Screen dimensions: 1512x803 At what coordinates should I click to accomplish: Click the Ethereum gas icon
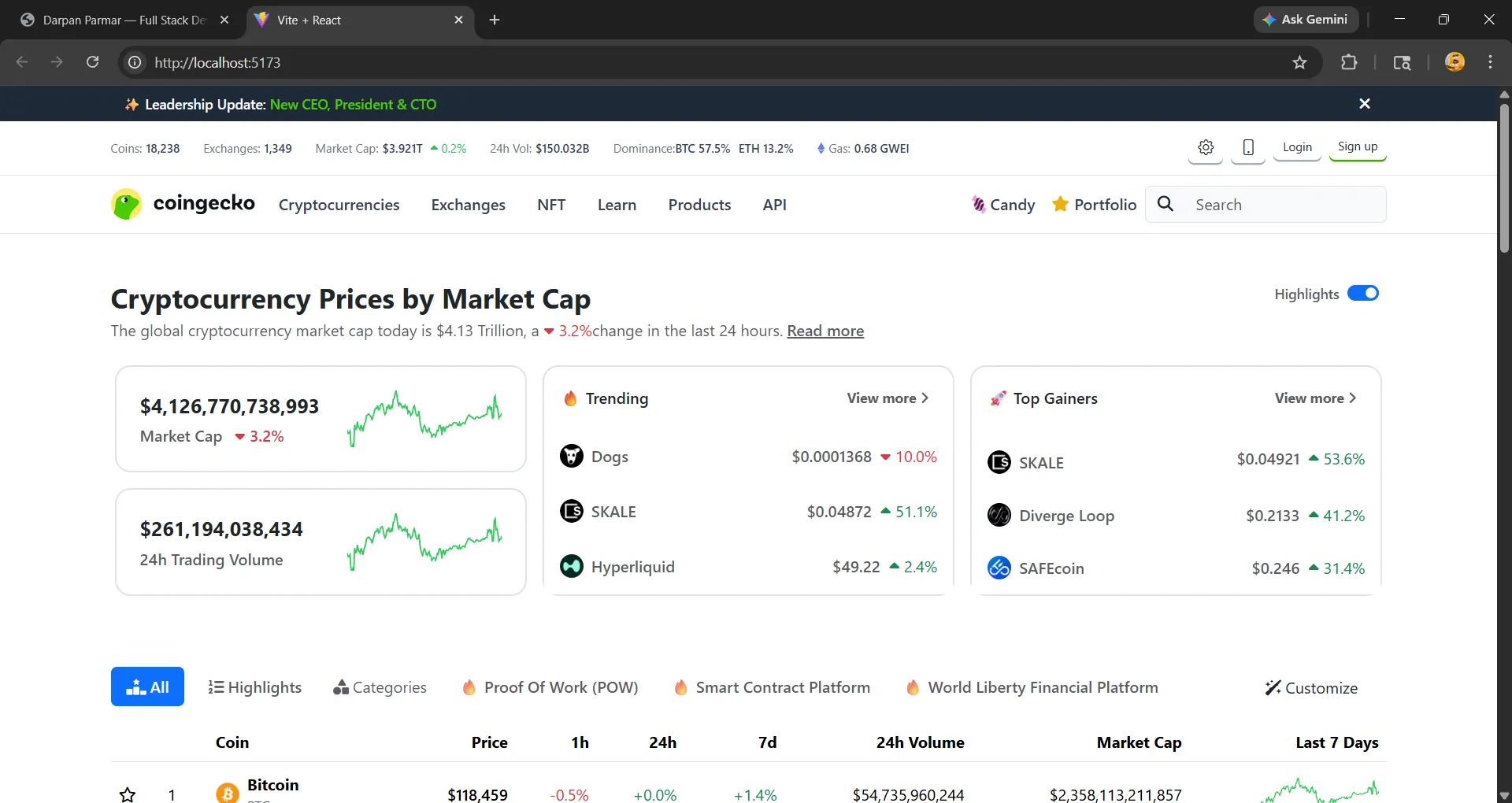pyautogui.click(x=821, y=148)
